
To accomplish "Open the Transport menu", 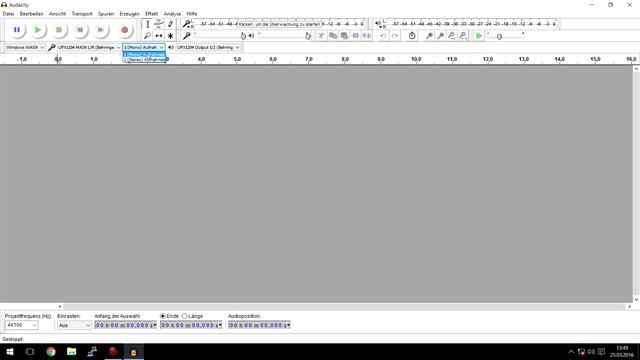I will 82,13.
